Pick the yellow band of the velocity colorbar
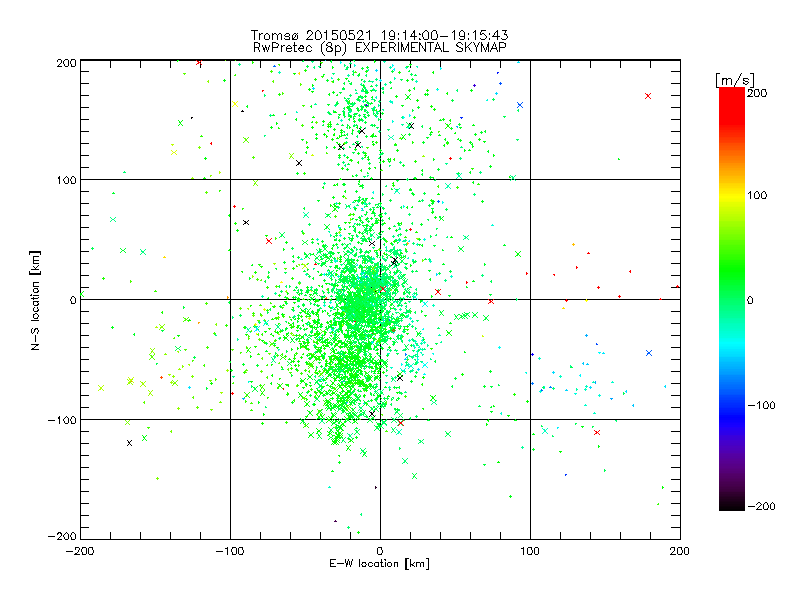The height and width of the screenshot is (600, 800). pyautogui.click(x=732, y=195)
